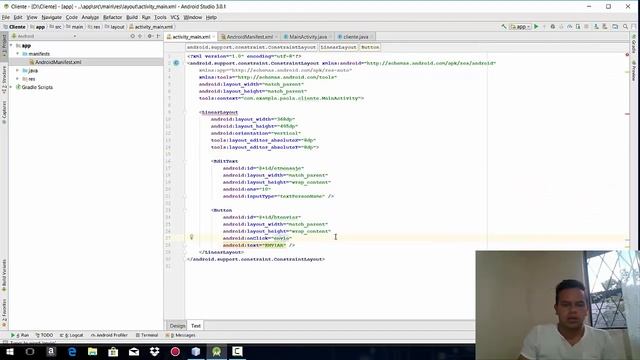Launch Microsoft Edge from the taskbar
Image resolution: width=640 pixels, height=360 pixels.
[x=72, y=351]
